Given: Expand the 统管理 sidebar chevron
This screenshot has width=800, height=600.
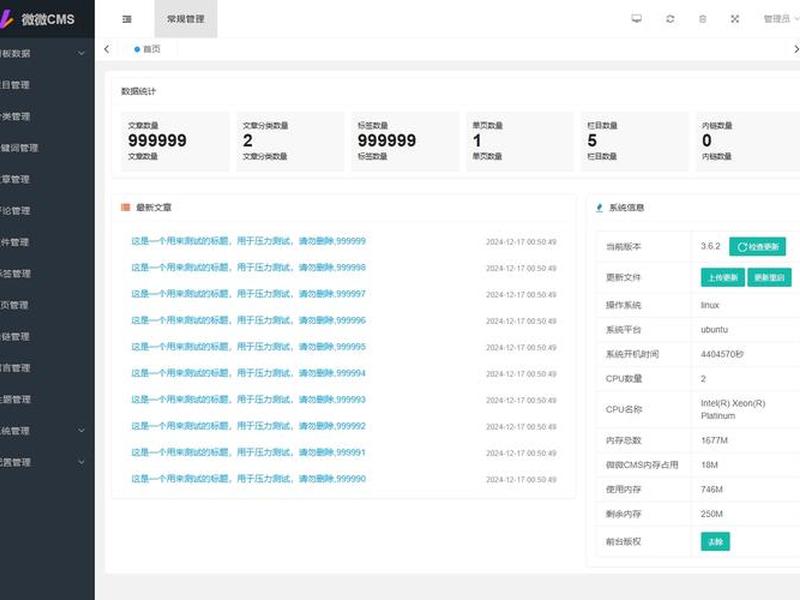Looking at the screenshot, I should [81, 431].
